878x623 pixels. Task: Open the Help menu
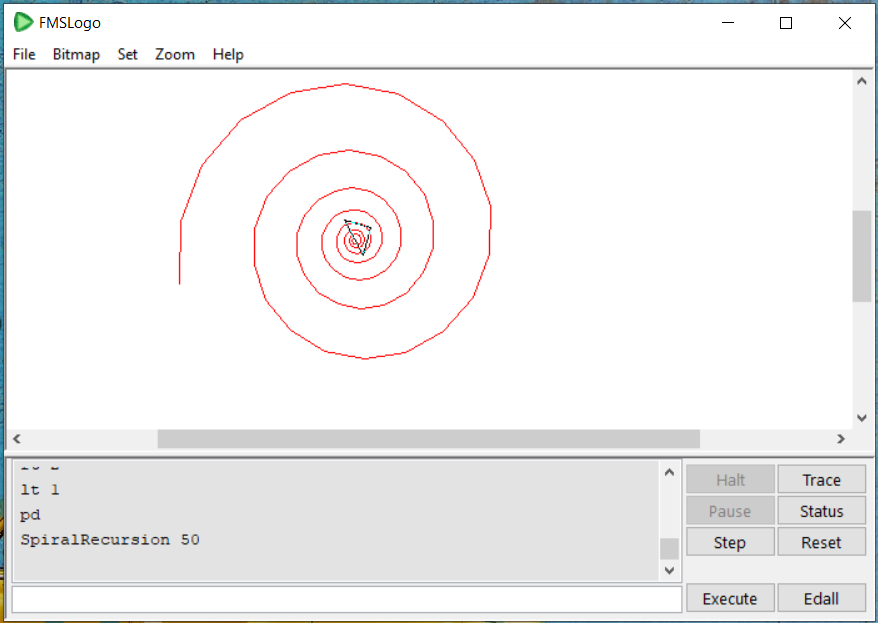click(227, 55)
